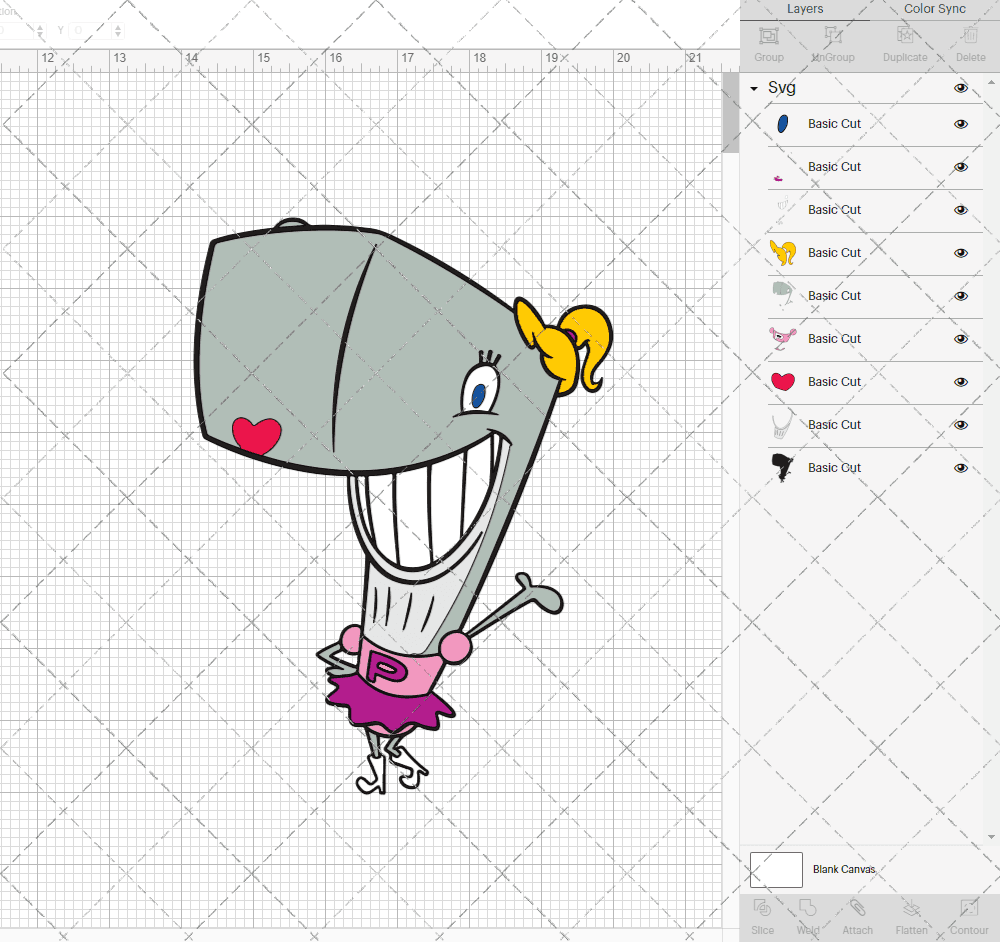Click the Duplicate icon
The width and height of the screenshot is (1000, 942).
pyautogui.click(x=904, y=36)
